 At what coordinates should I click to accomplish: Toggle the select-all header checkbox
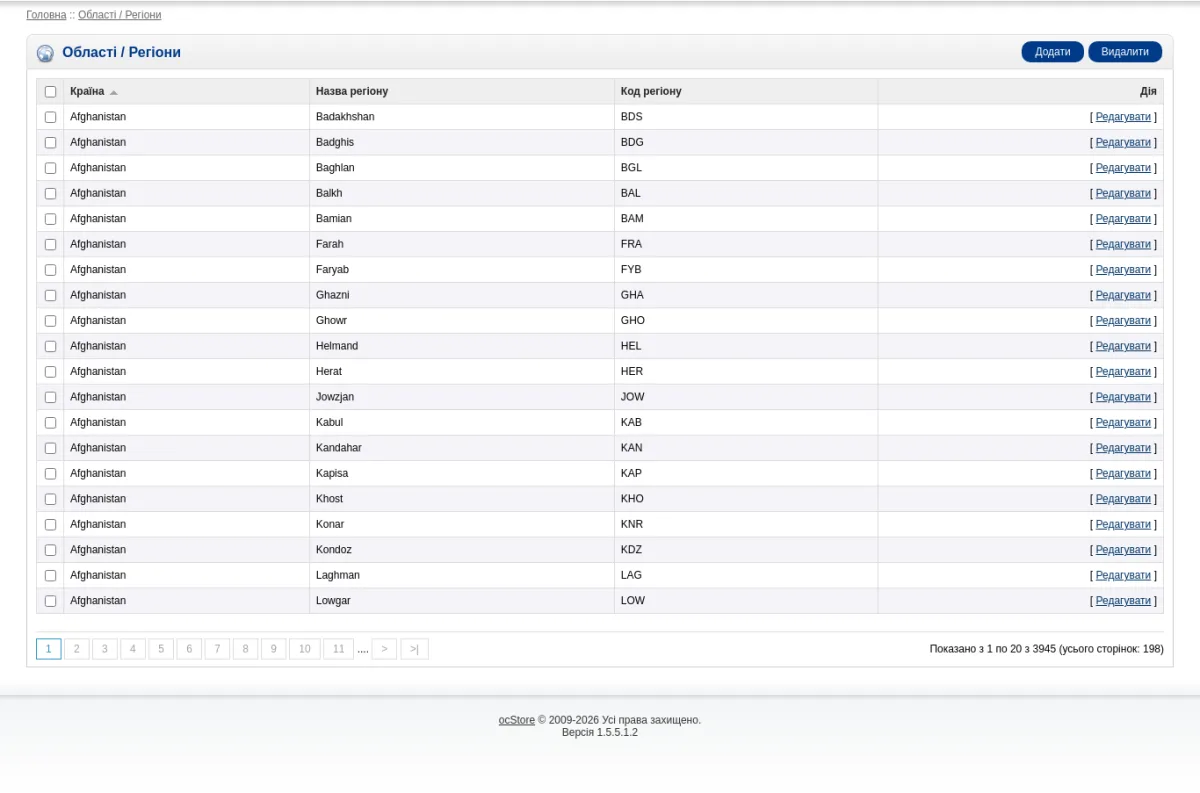pos(50,92)
